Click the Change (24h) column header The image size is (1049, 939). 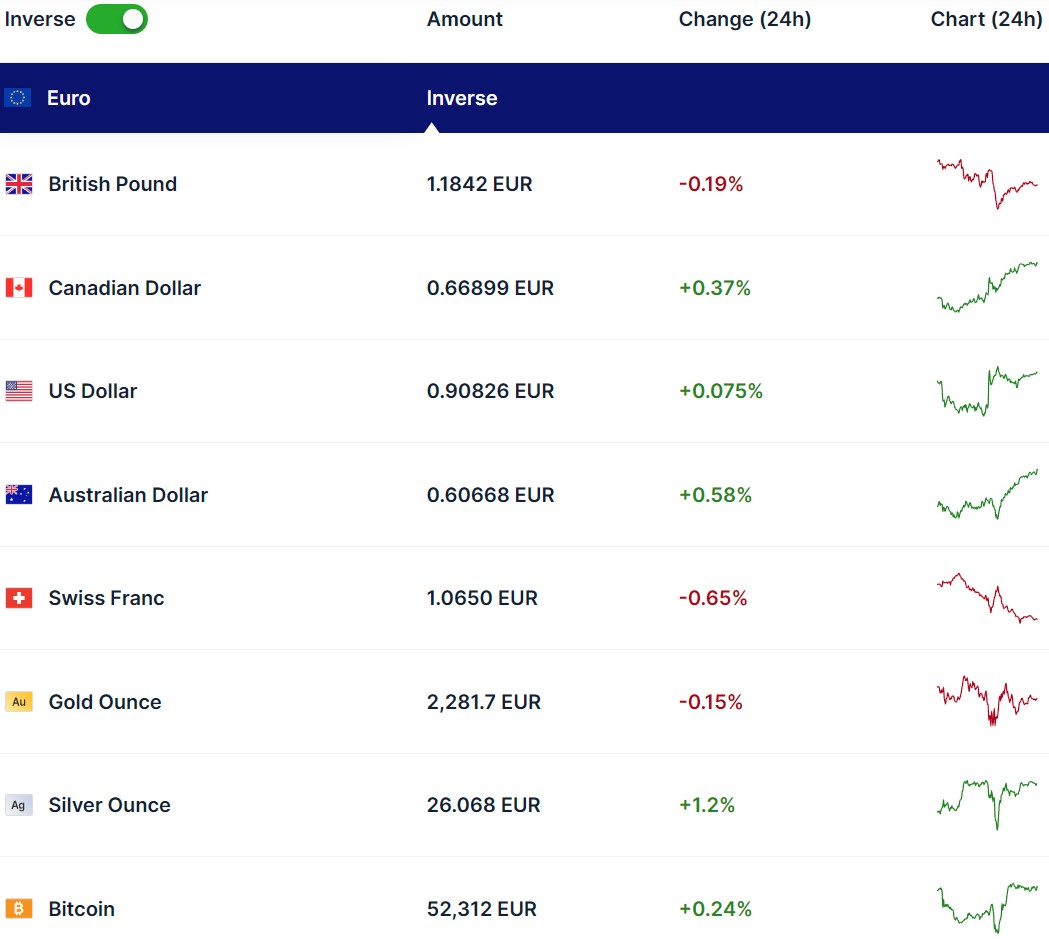pyautogui.click(x=745, y=19)
